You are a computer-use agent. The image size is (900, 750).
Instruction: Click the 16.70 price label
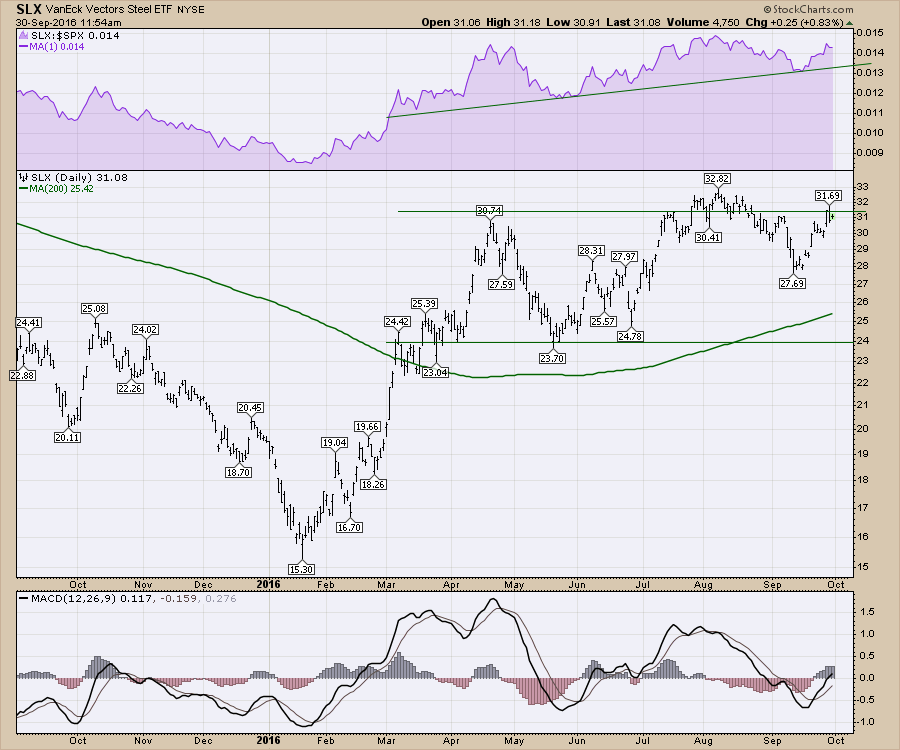coord(350,527)
